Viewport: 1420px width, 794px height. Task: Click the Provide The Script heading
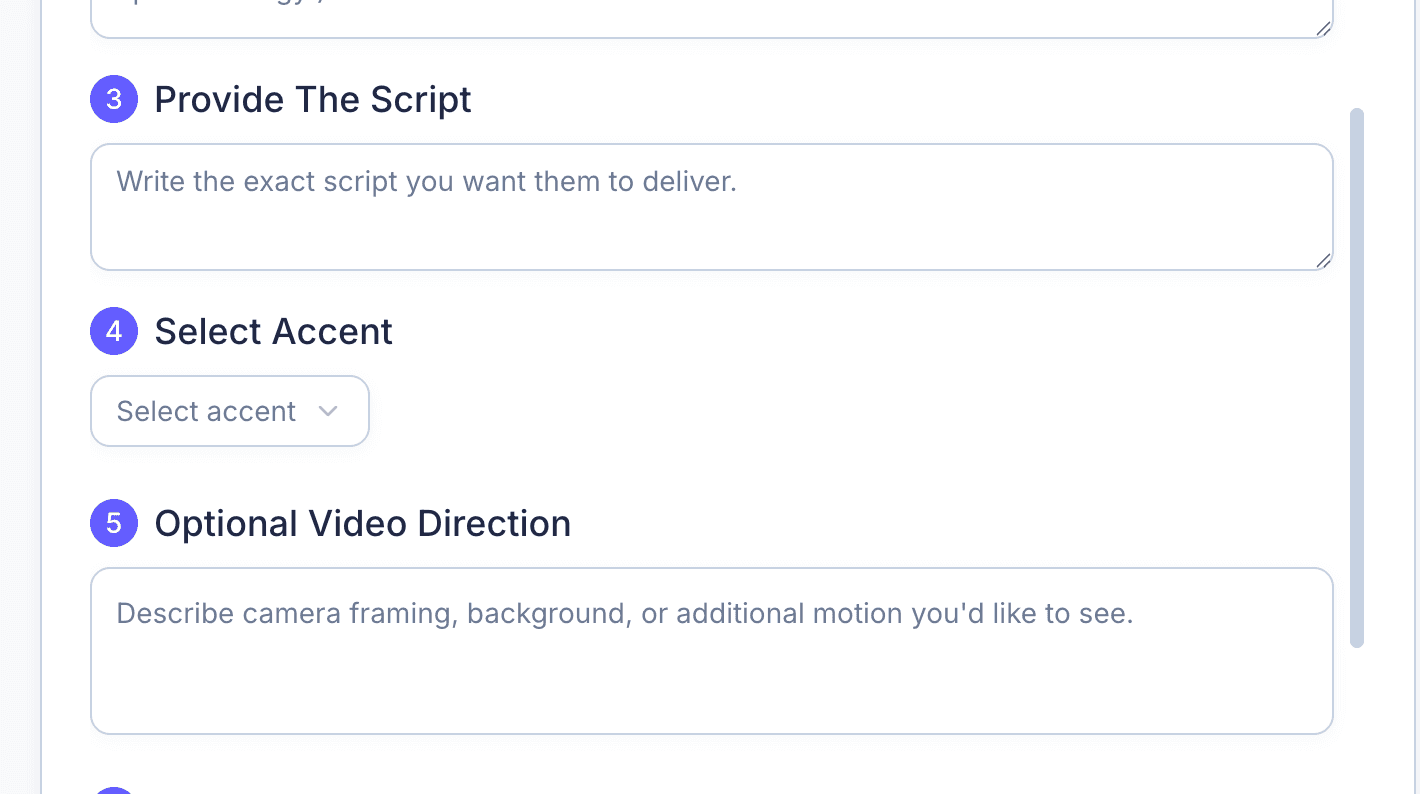(x=312, y=99)
